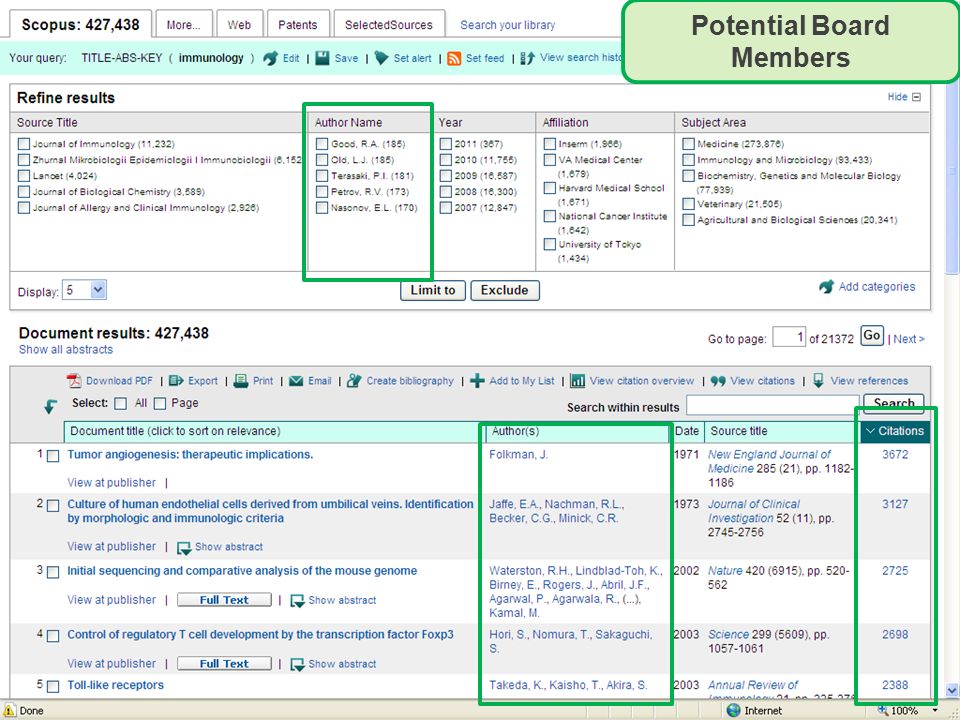960x720 pixels.
Task: Open the 100% zoom level dropdown
Action: pyautogui.click(x=937, y=711)
